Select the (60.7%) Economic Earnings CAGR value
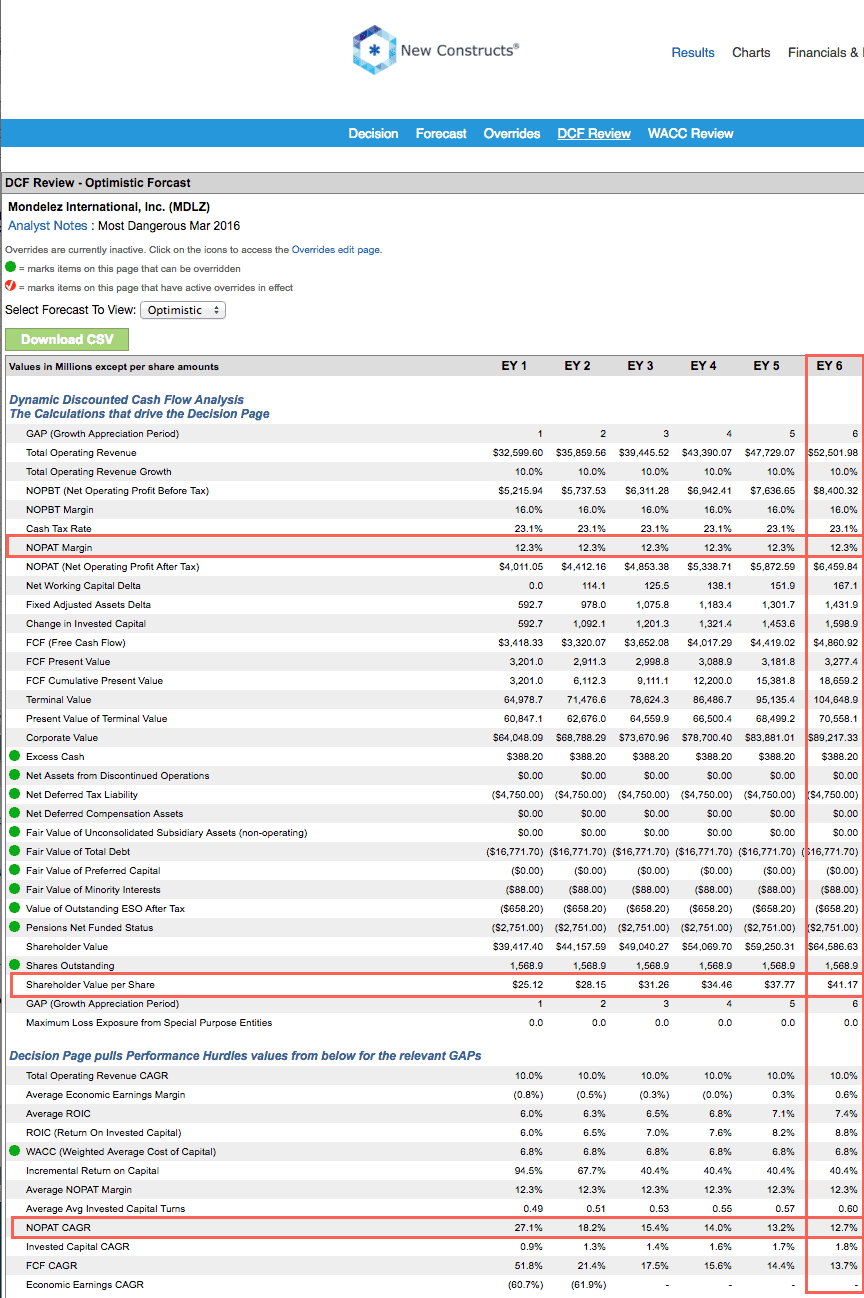This screenshot has width=864, height=1298. tap(526, 1285)
